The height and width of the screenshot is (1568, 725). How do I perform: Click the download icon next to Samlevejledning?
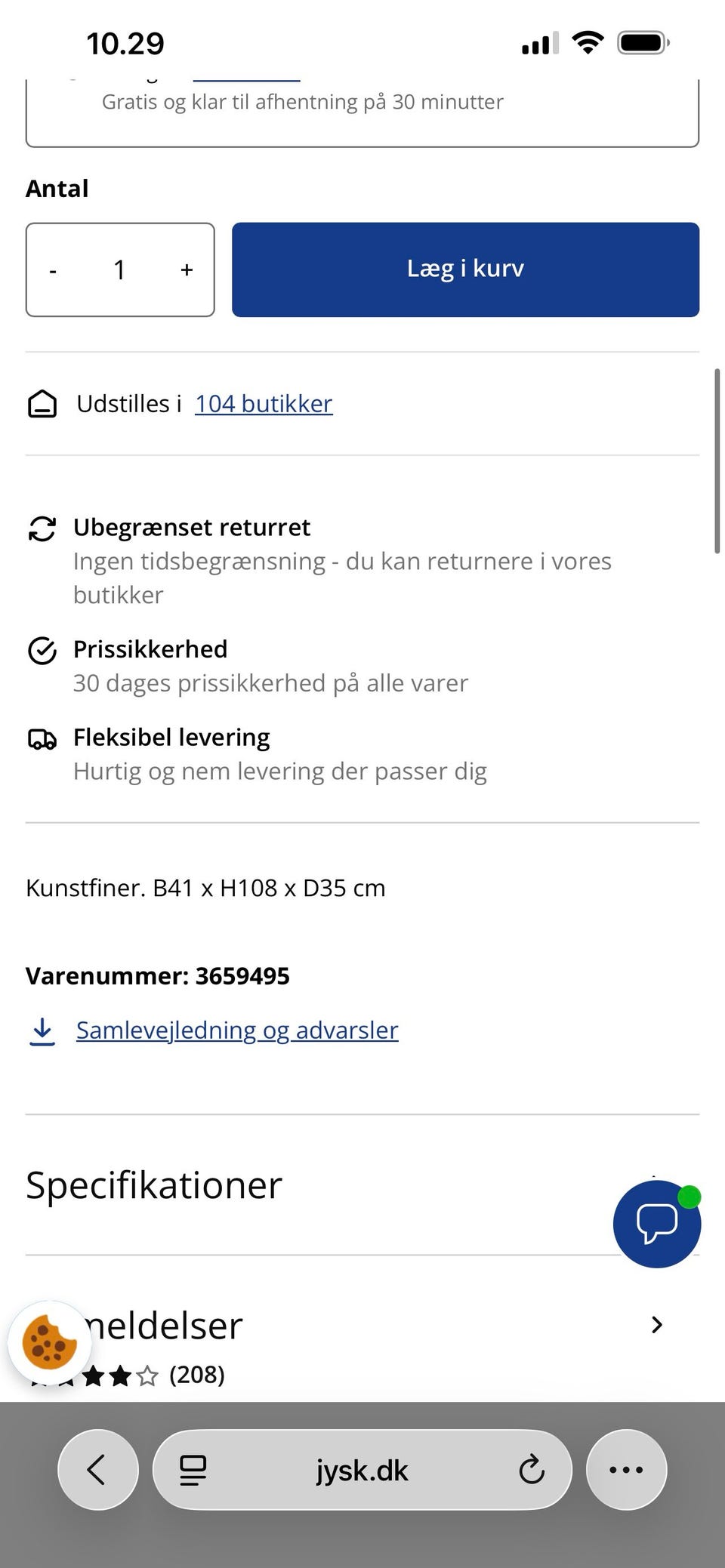point(42,1030)
